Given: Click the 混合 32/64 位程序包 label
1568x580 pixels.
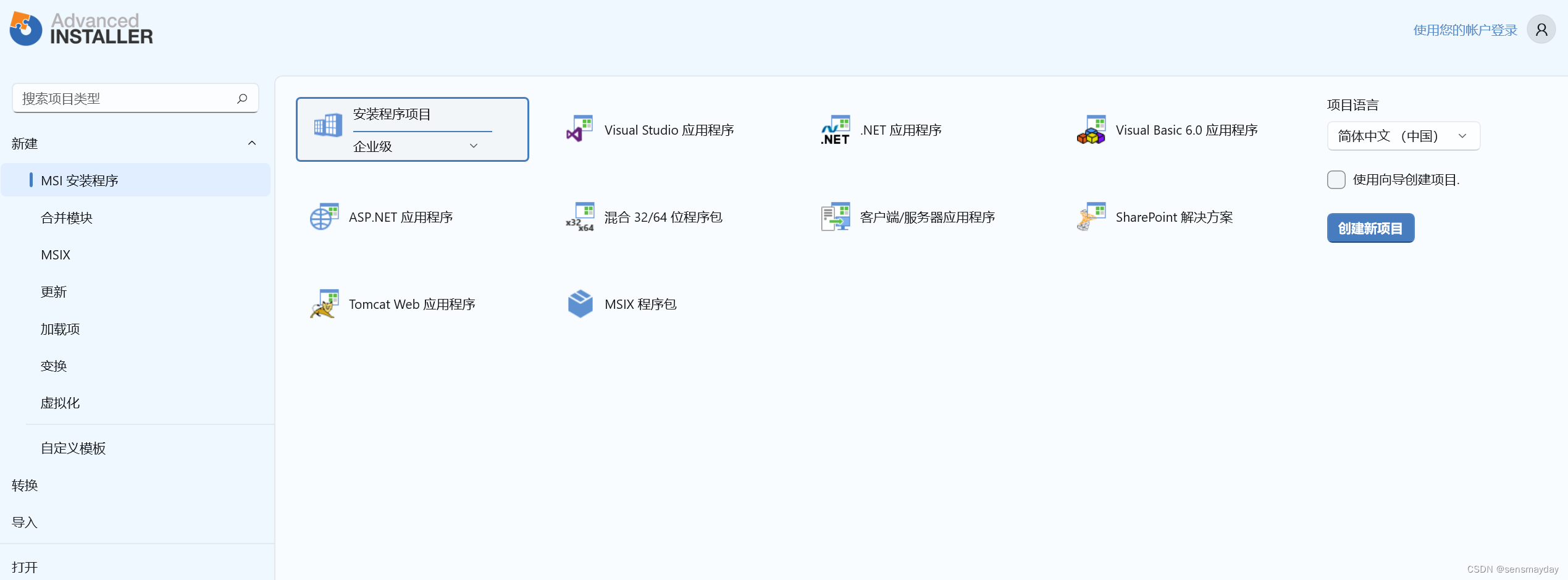Looking at the screenshot, I should [663, 217].
